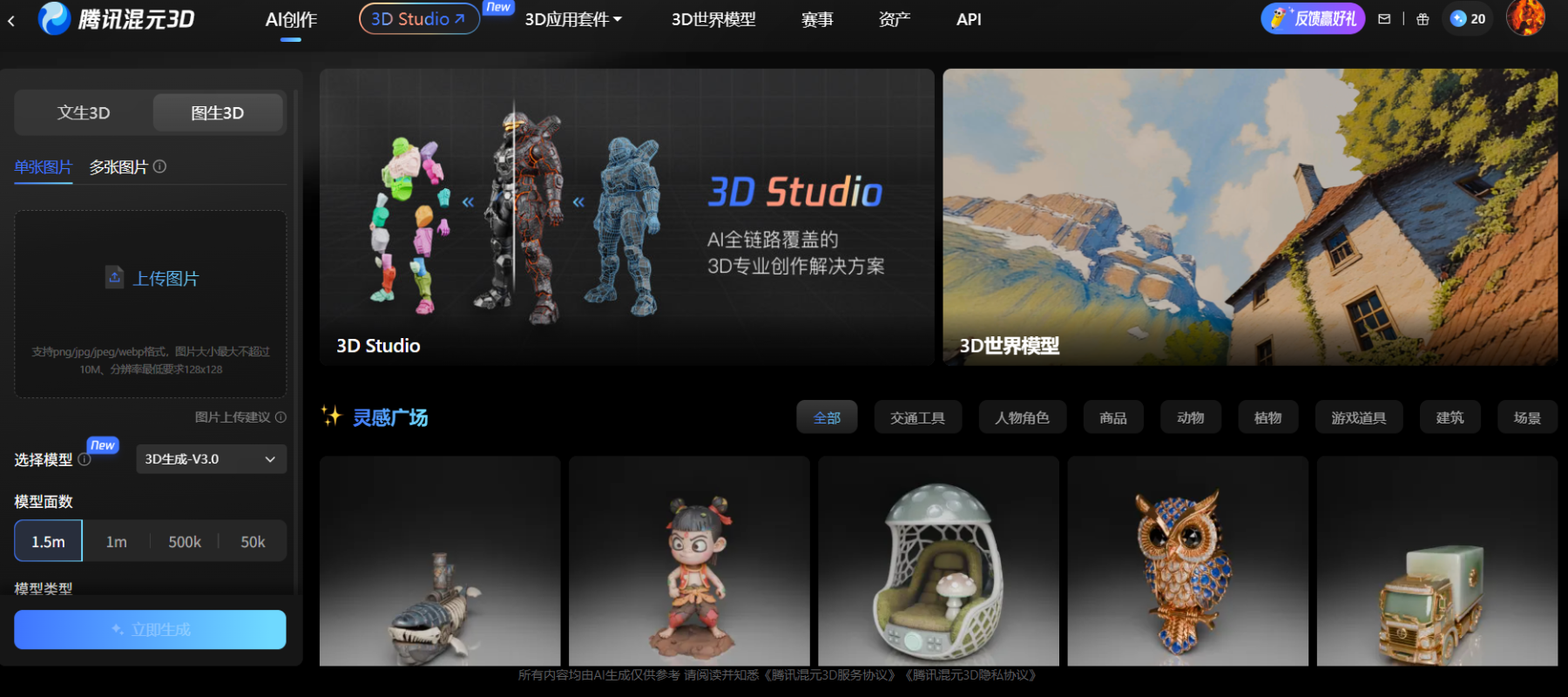Viewport: 1568px width, 697px height.
Task: Open the mushroom pod chair model thumbnail
Action: [x=938, y=561]
